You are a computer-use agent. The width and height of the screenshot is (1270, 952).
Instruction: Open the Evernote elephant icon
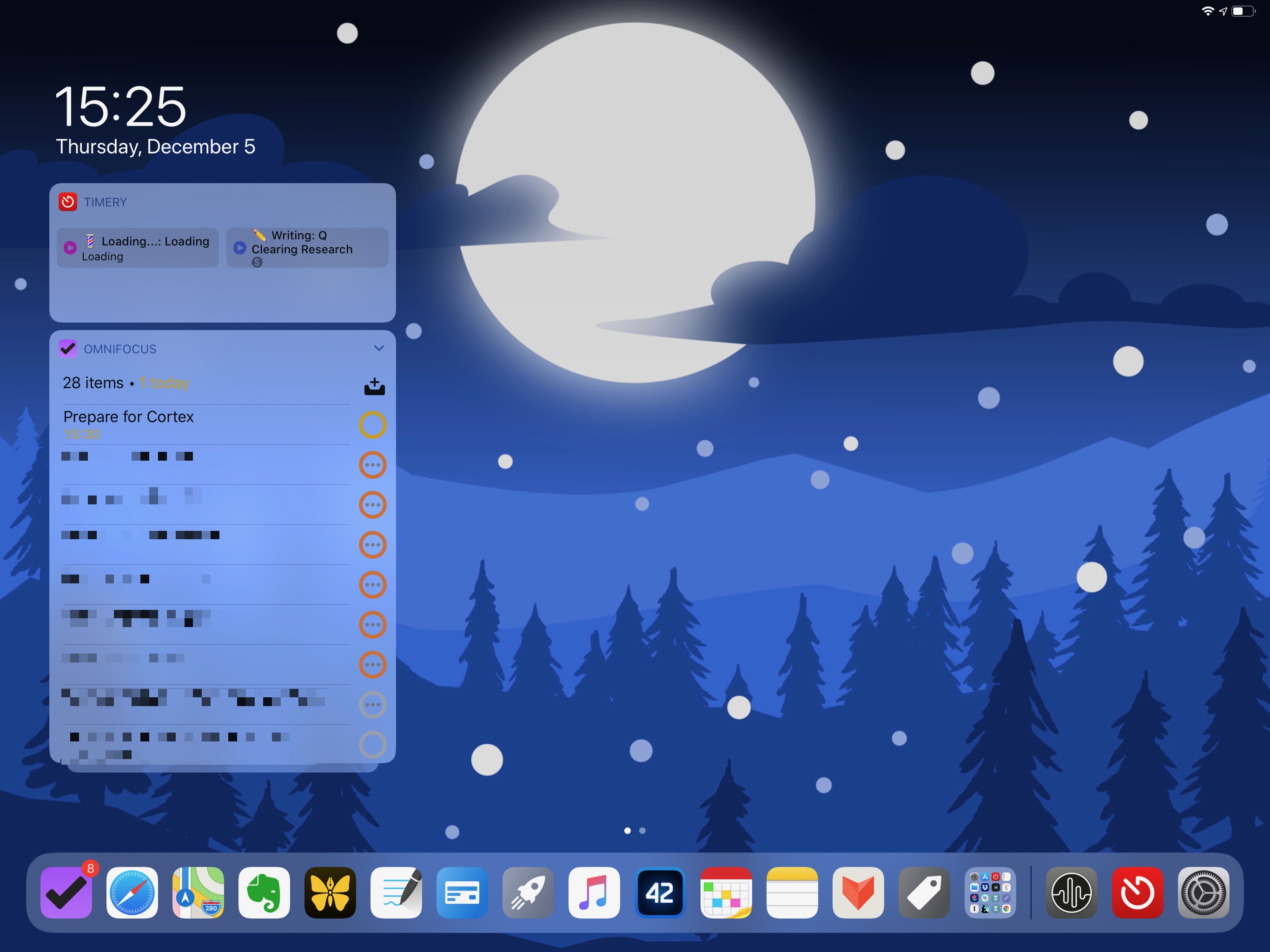click(264, 892)
